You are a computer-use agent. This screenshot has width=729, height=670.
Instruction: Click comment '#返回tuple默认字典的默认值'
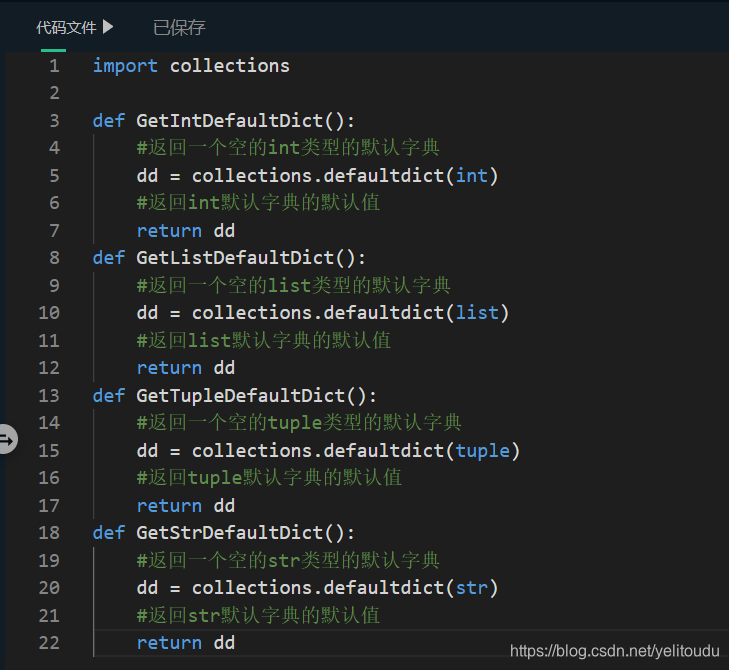[x=269, y=478]
